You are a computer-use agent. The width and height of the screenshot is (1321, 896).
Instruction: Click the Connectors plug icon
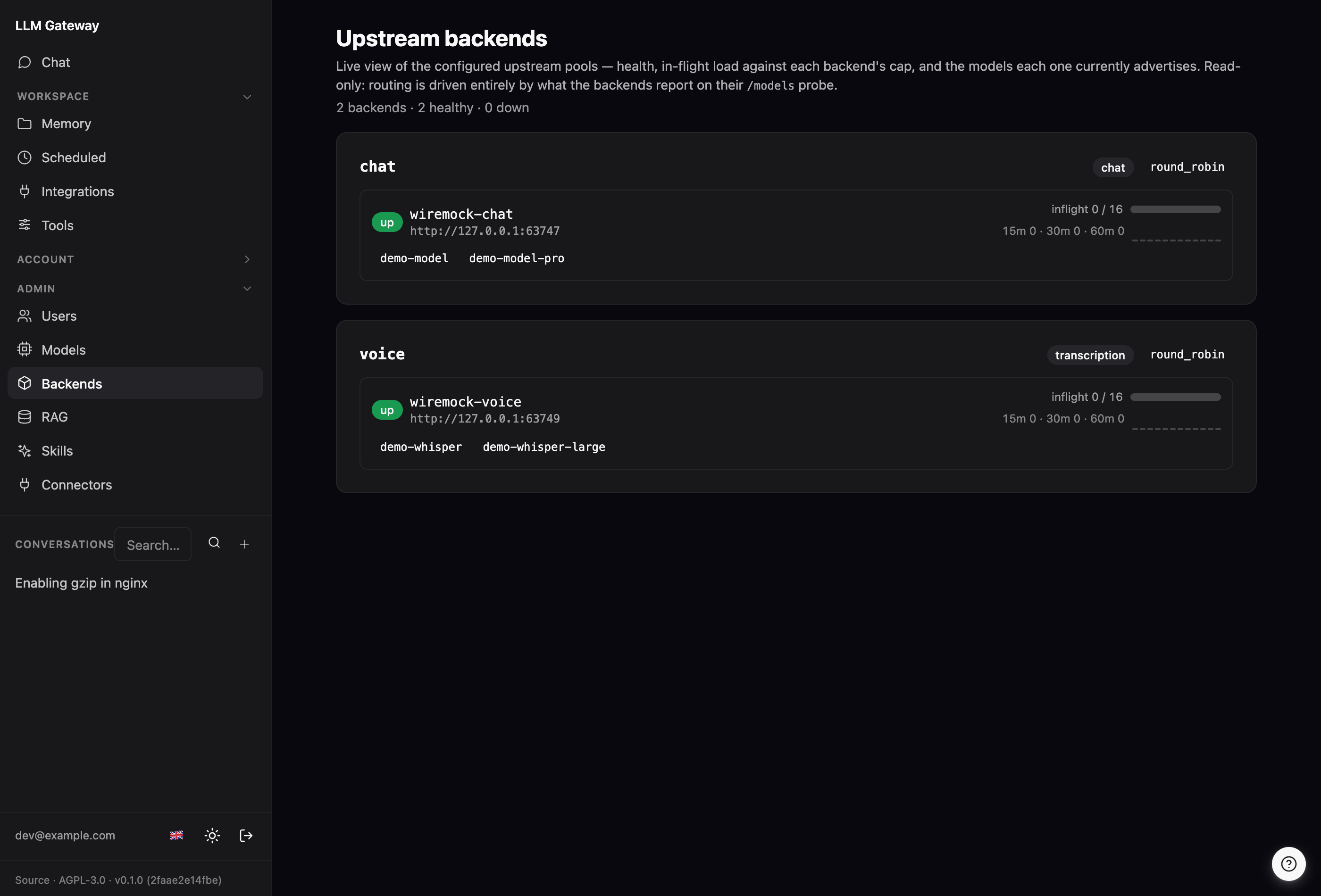(25, 485)
